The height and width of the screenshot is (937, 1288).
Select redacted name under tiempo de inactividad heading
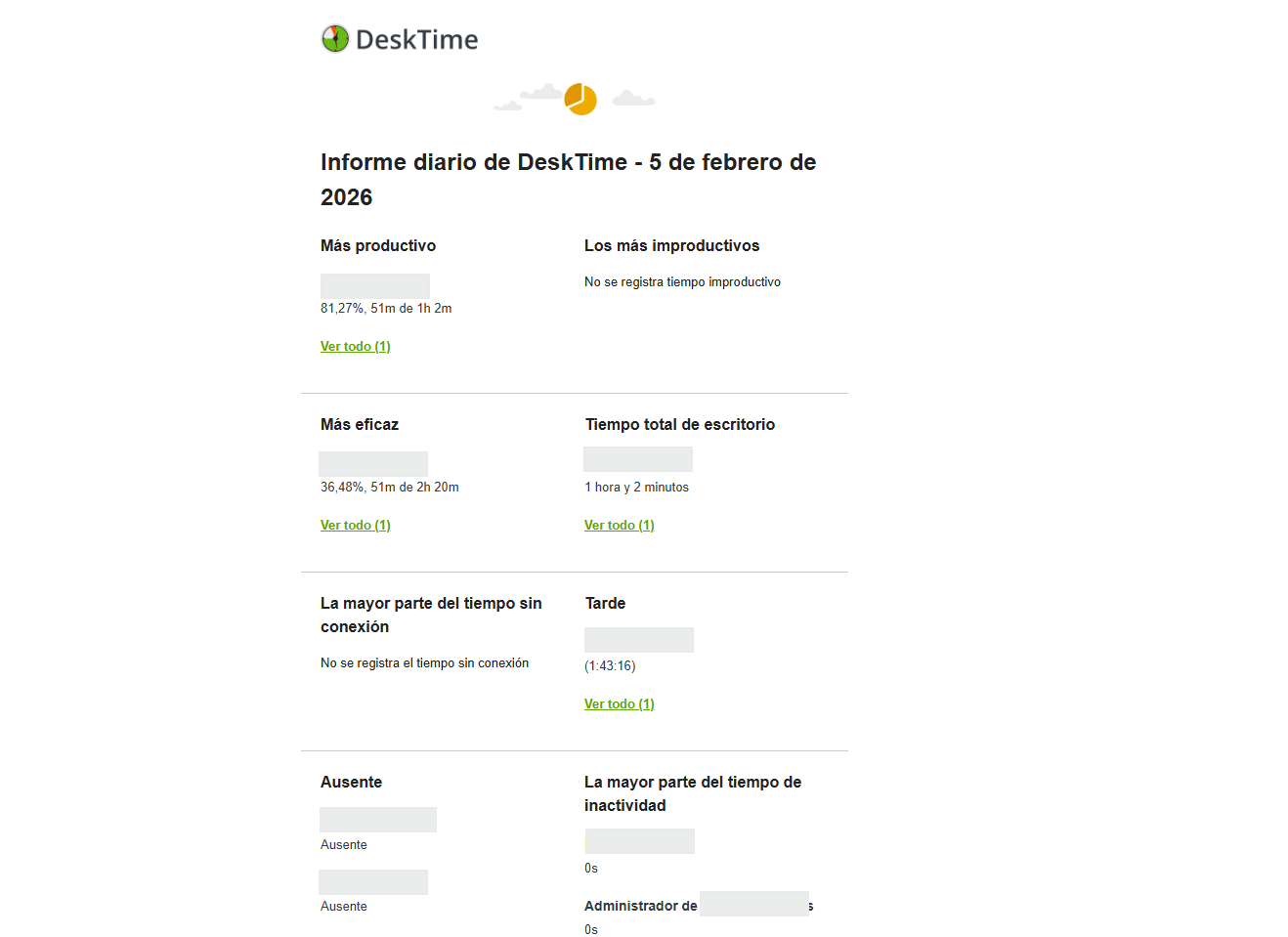[x=640, y=841]
